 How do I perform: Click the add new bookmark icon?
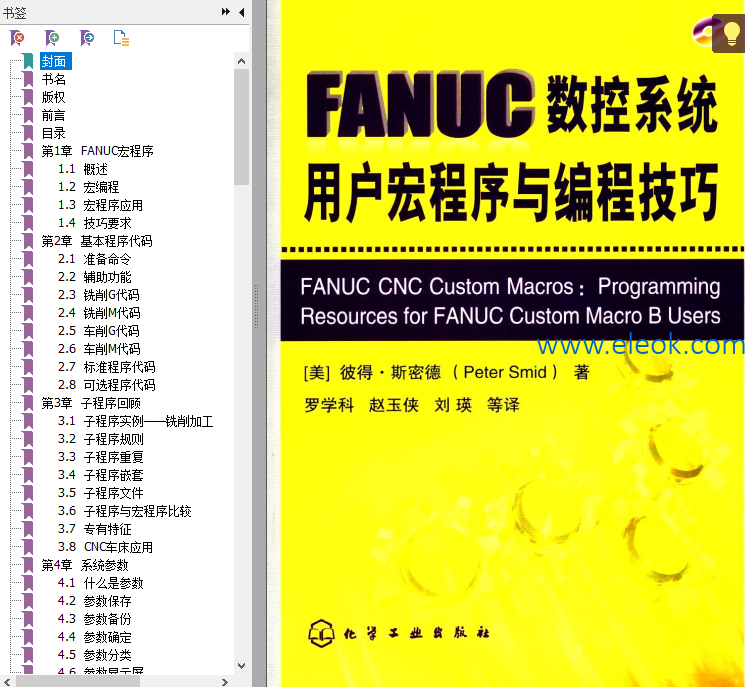point(52,38)
